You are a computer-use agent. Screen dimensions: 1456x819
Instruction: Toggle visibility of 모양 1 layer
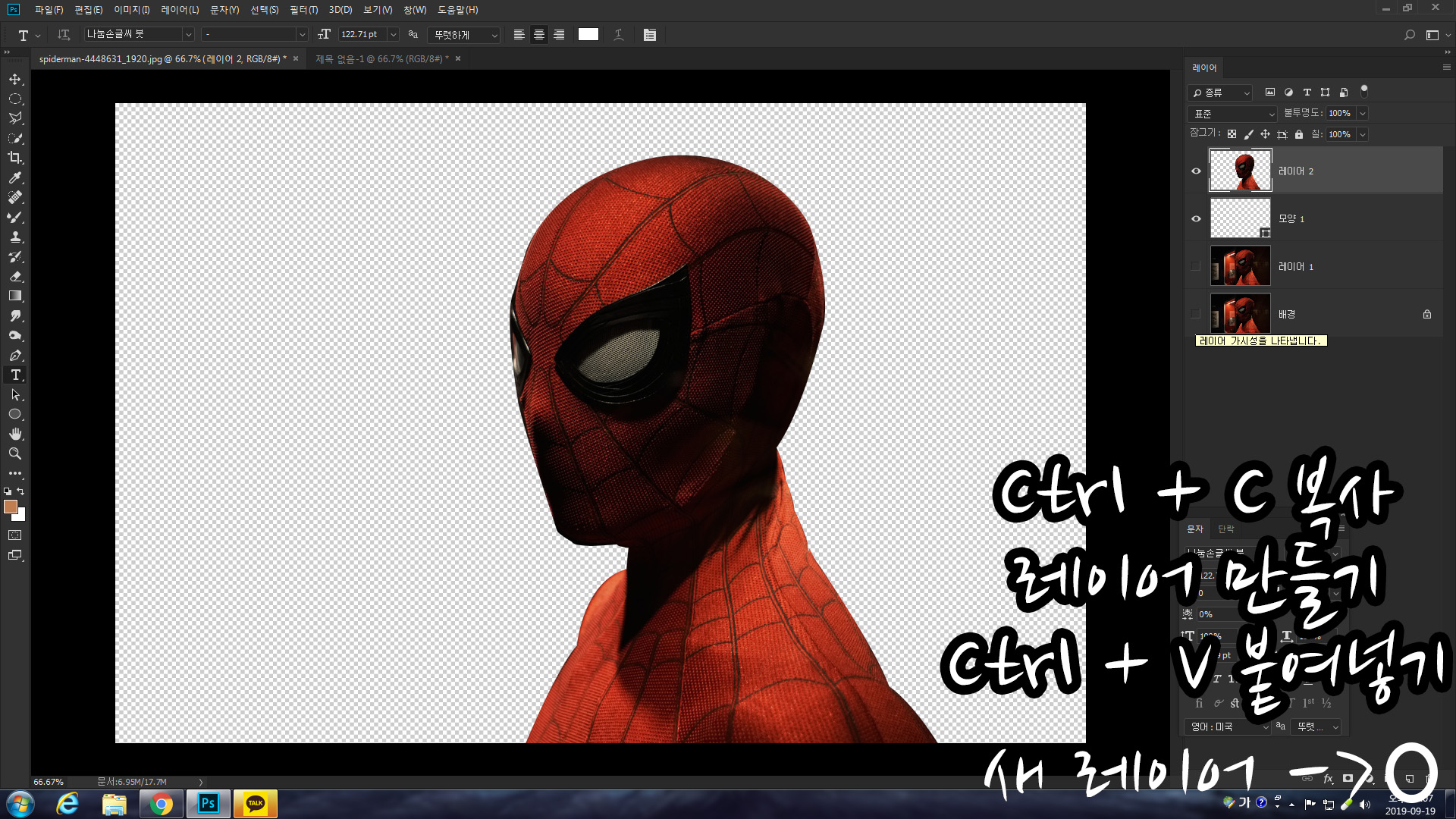click(x=1196, y=219)
